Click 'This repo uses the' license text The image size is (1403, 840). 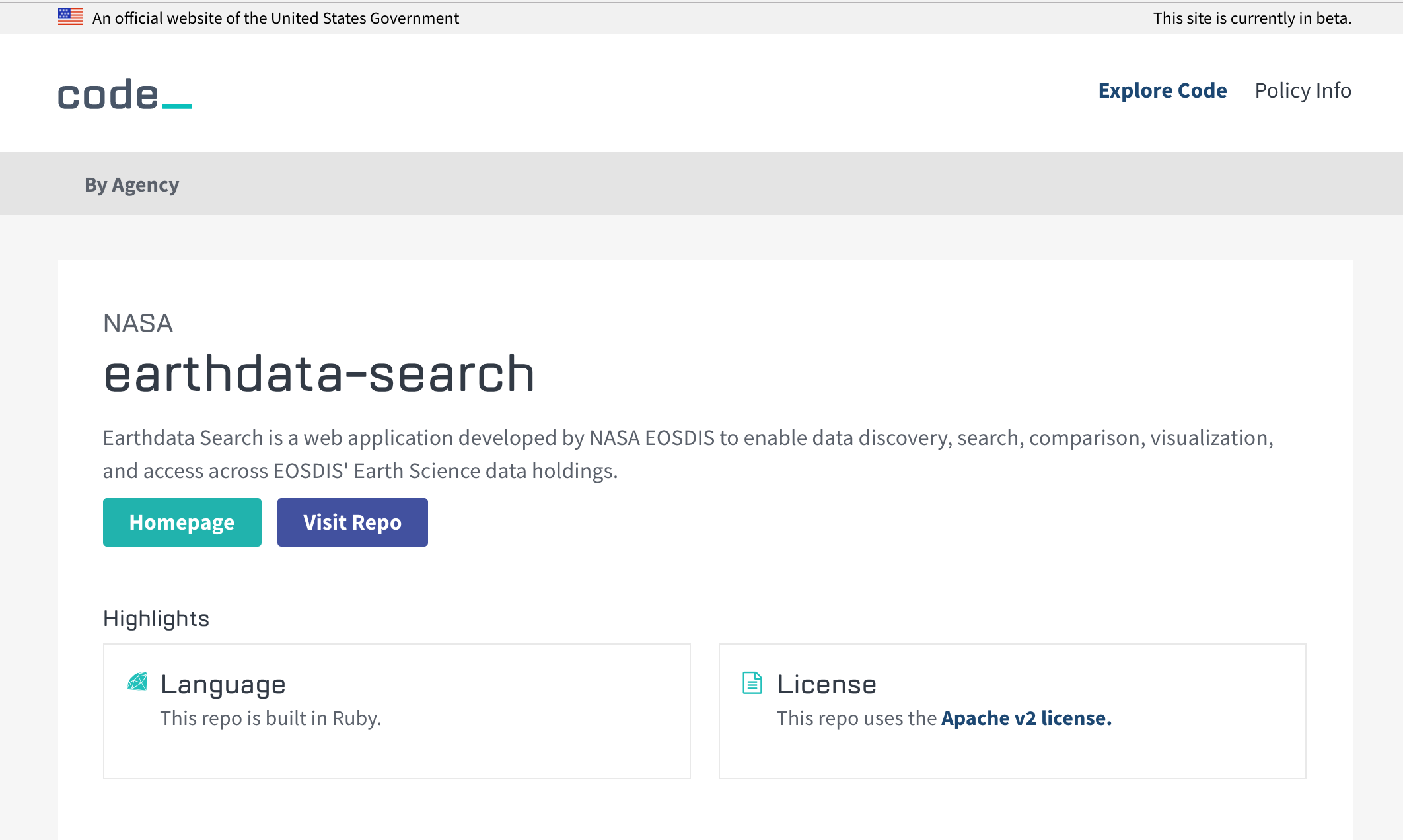tap(856, 718)
